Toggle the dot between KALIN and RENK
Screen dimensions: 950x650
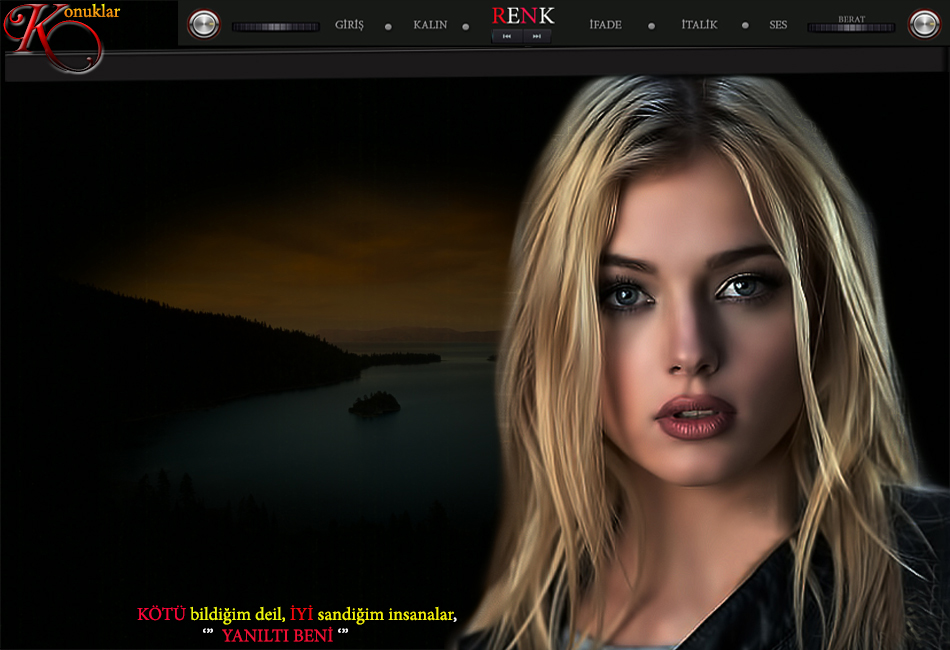click(x=465, y=26)
